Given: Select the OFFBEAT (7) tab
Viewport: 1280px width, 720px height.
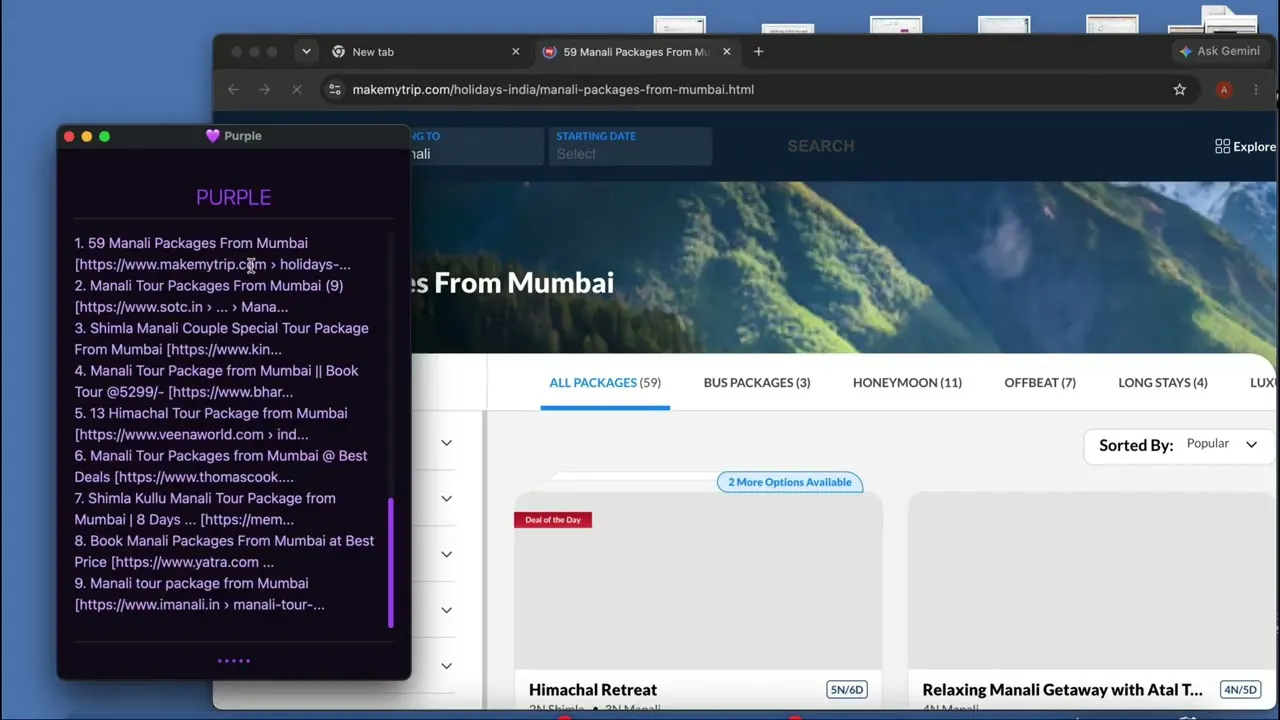Looking at the screenshot, I should point(1040,382).
